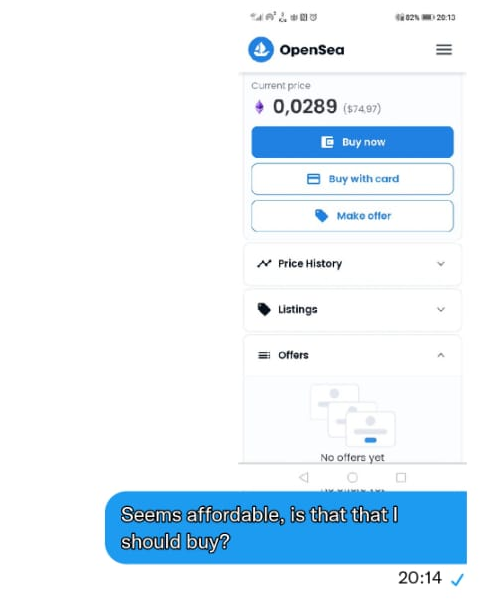Collapse the Offers section chevron
This screenshot has height=602, width=485.
click(441, 355)
